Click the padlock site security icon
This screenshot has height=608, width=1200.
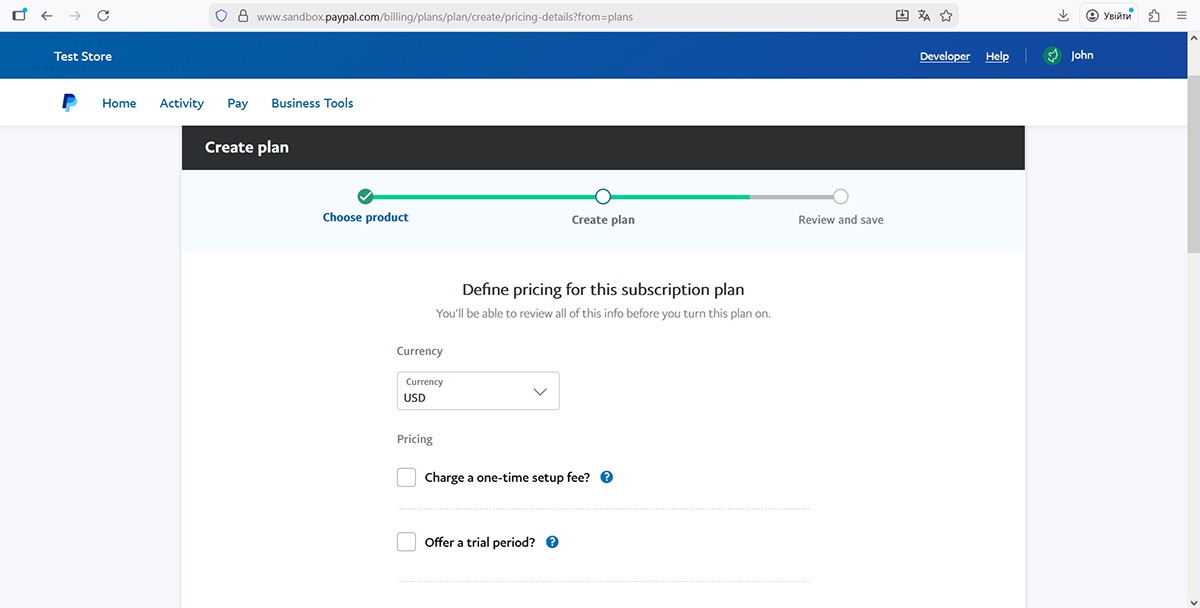point(242,16)
